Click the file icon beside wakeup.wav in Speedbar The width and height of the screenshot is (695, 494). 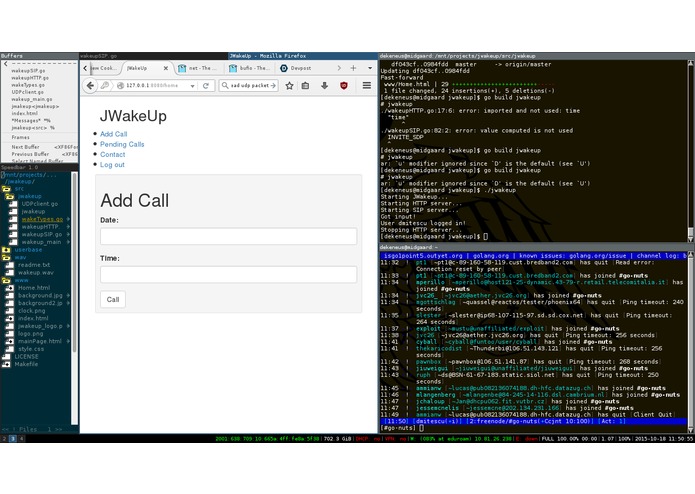10,272
